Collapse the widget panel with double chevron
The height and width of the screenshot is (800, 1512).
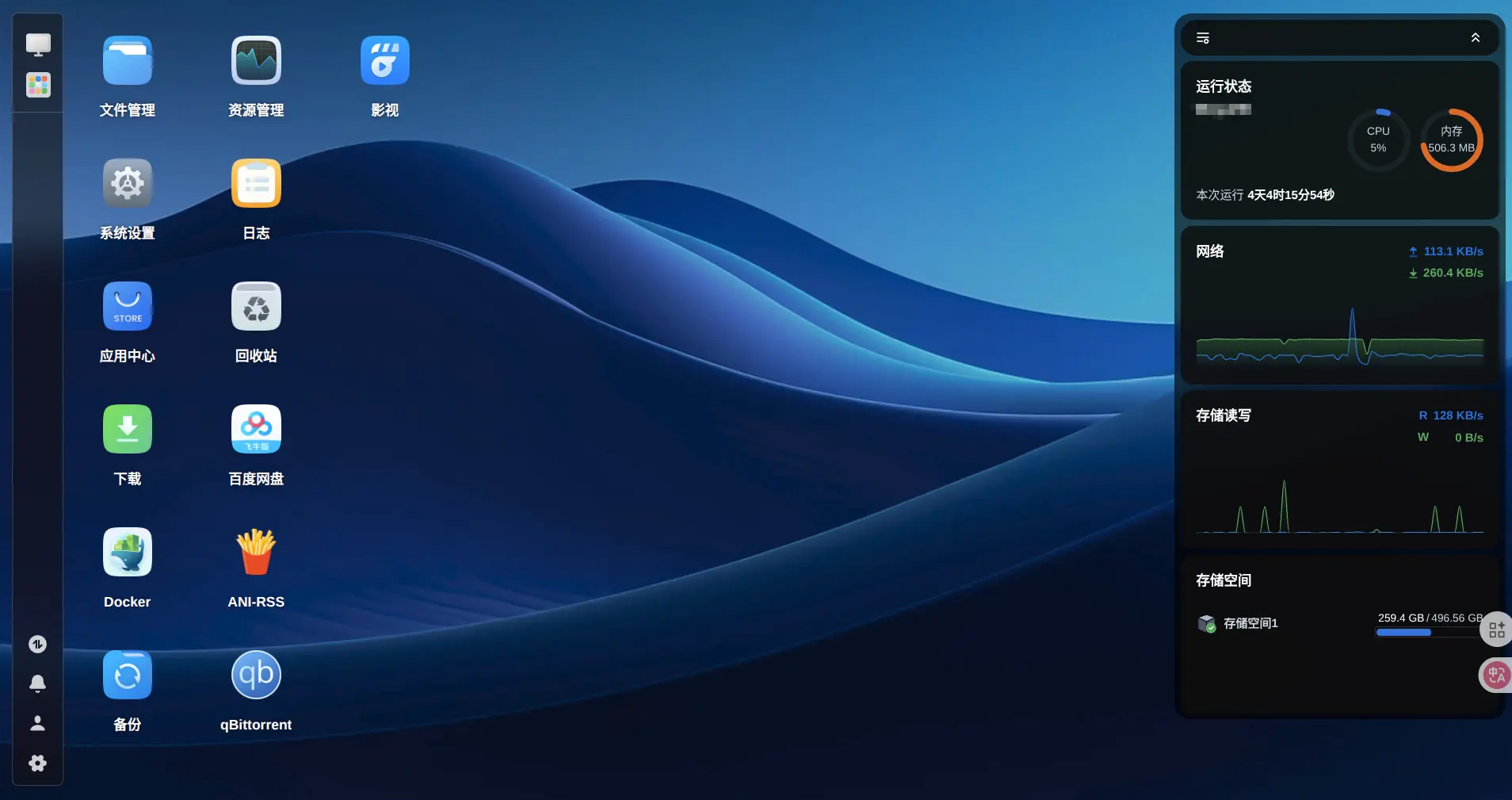click(1475, 38)
